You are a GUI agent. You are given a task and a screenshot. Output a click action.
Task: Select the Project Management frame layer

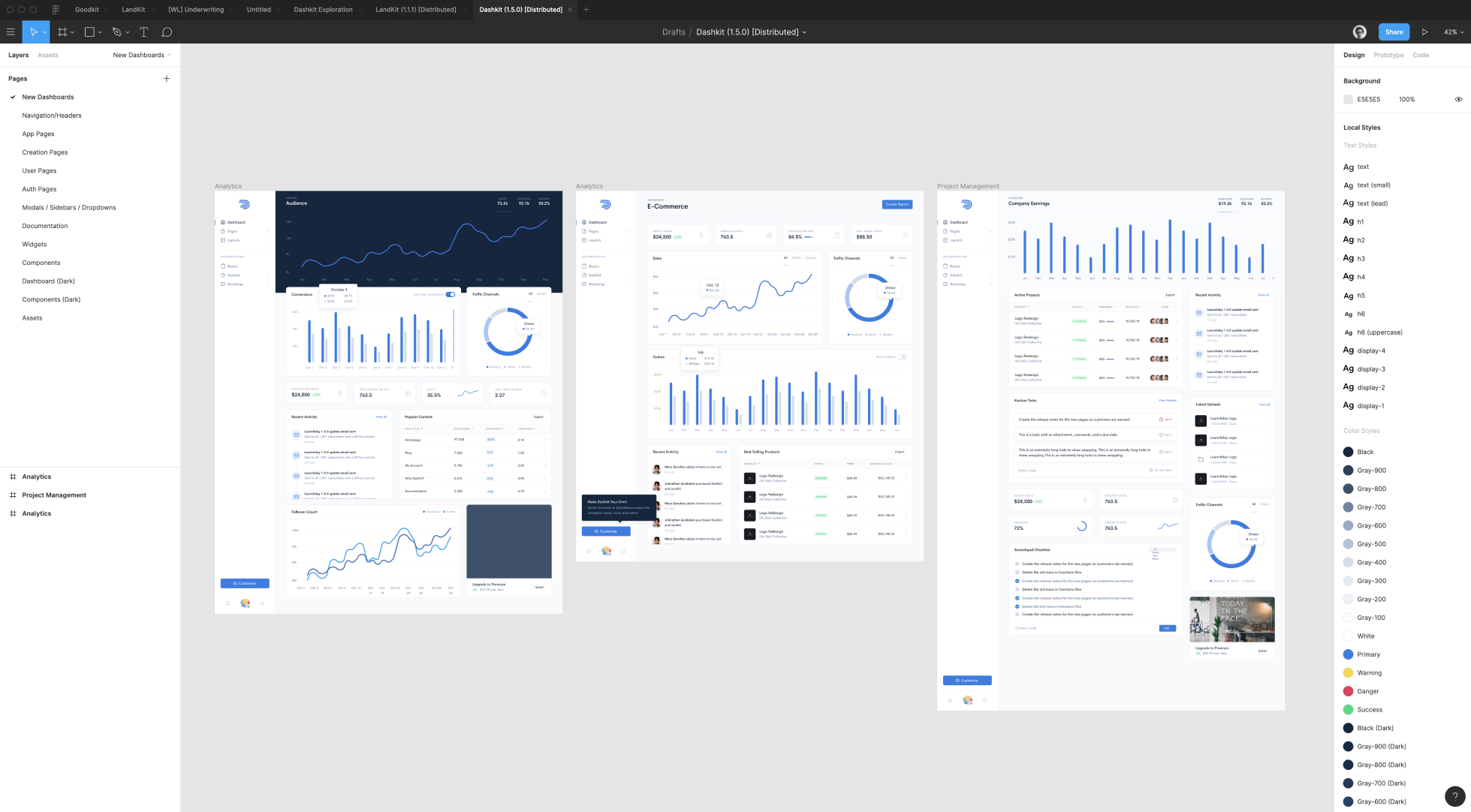click(54, 495)
